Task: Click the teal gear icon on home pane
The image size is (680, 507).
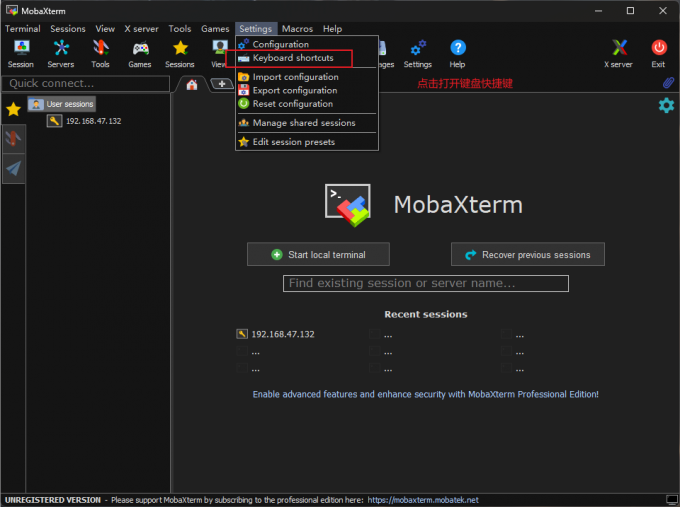Action: (x=666, y=105)
